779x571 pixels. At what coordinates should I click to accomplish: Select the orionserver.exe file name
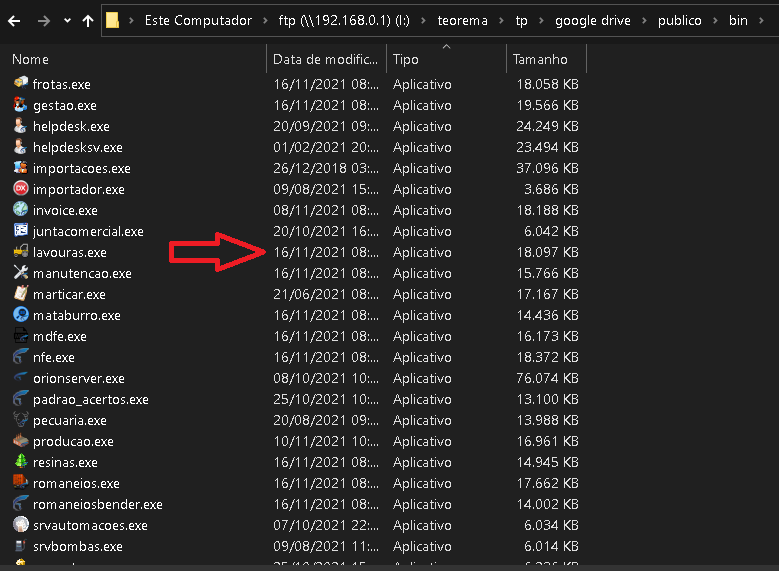tap(78, 379)
